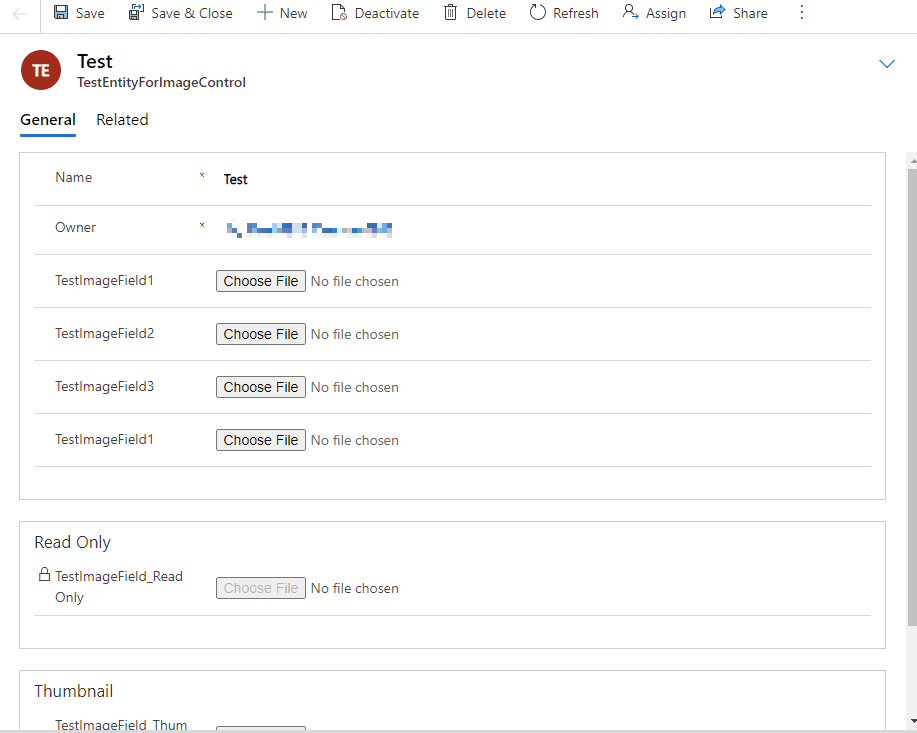The image size is (917, 733).
Task: Click the Name field value Test
Action: coord(236,180)
